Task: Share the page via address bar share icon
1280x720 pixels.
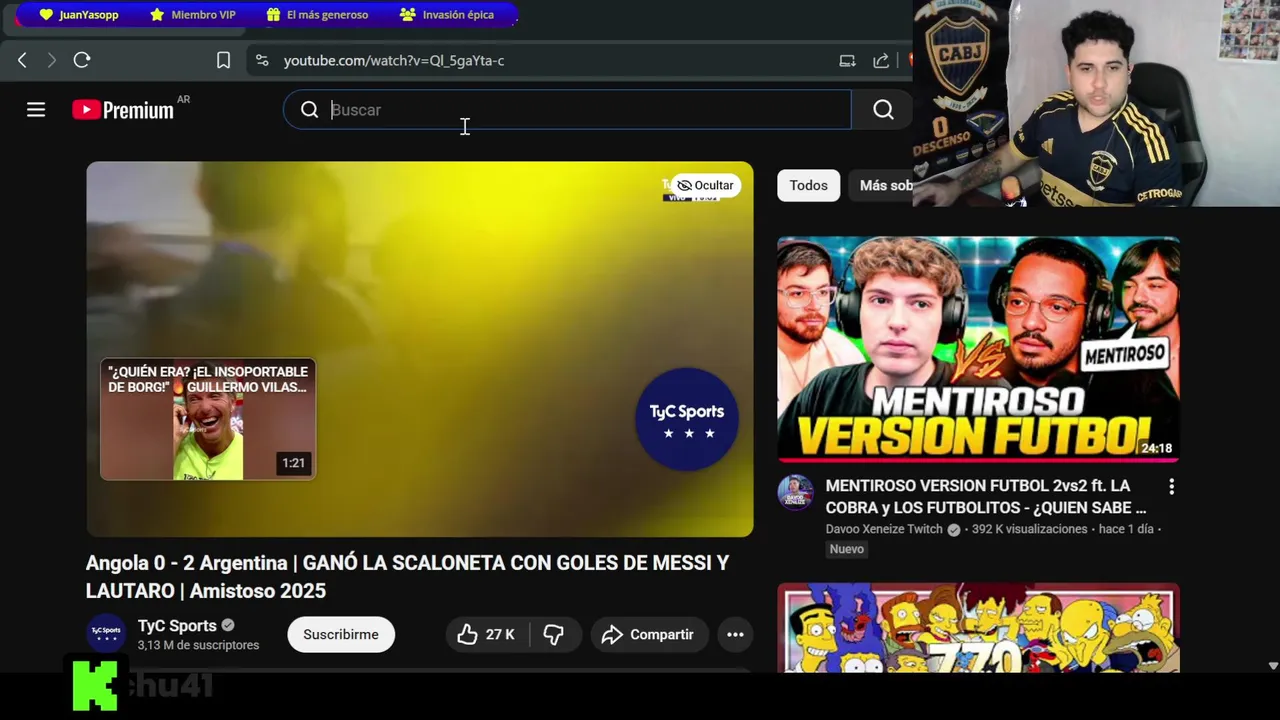Action: (x=881, y=61)
